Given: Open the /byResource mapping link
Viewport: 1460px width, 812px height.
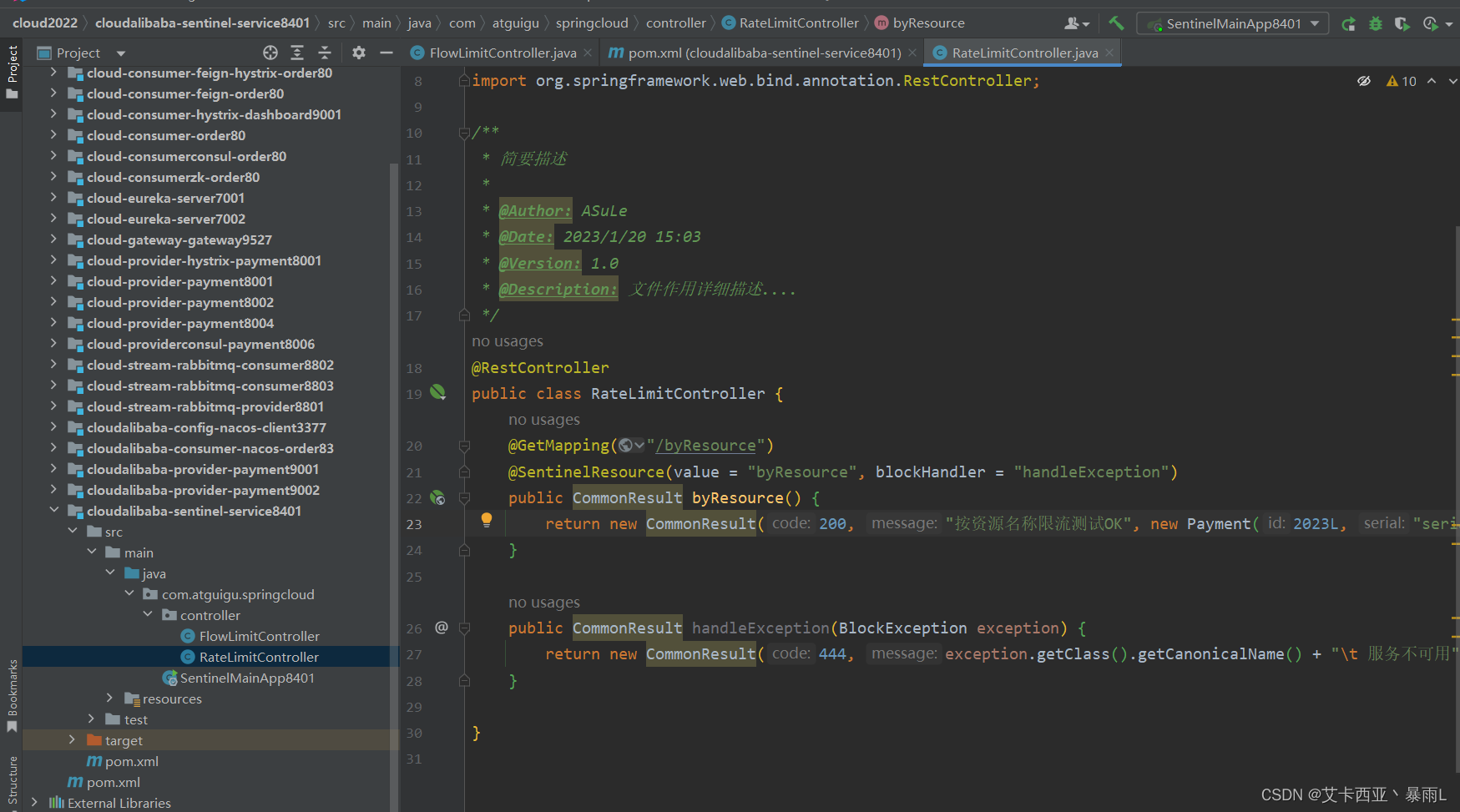Looking at the screenshot, I should (705, 446).
